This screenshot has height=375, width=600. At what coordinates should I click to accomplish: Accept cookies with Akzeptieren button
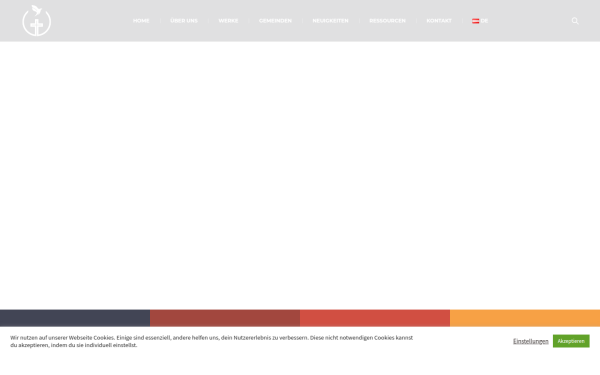coord(571,341)
